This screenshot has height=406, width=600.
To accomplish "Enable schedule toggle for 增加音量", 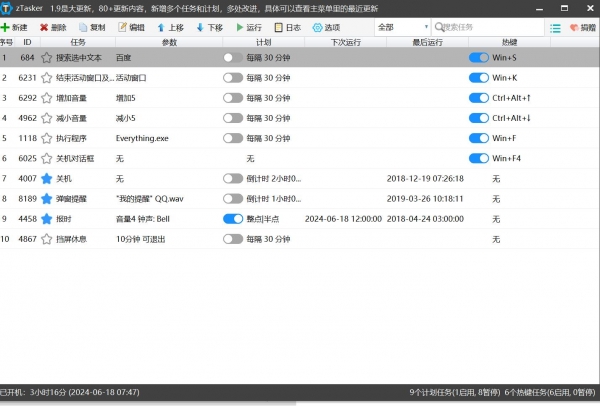I will [x=233, y=98].
